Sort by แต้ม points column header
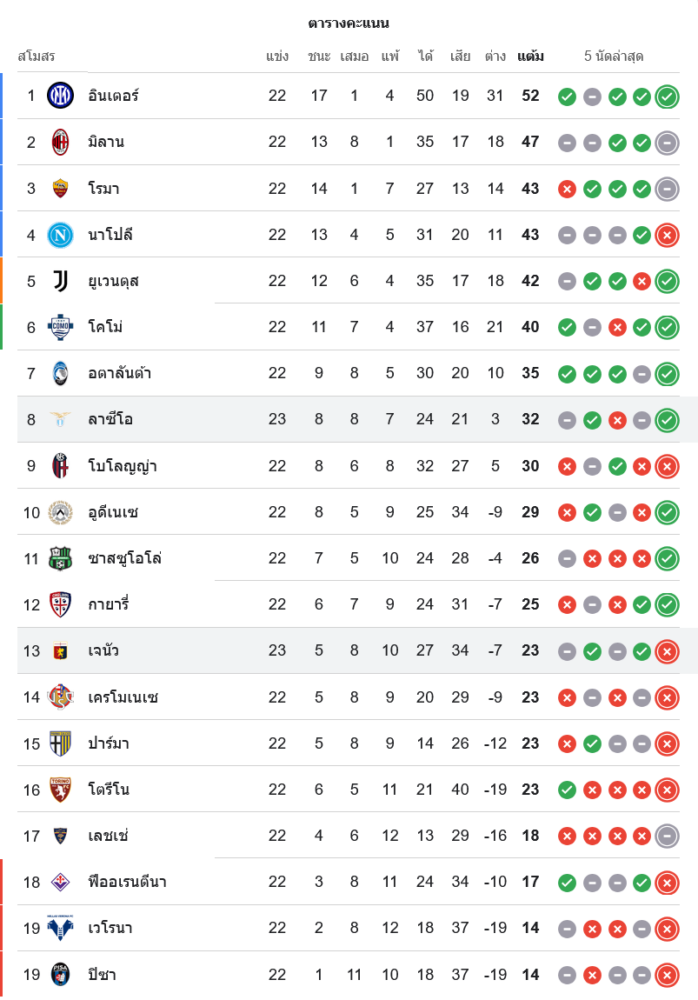This screenshot has width=698, height=1000. click(530, 56)
